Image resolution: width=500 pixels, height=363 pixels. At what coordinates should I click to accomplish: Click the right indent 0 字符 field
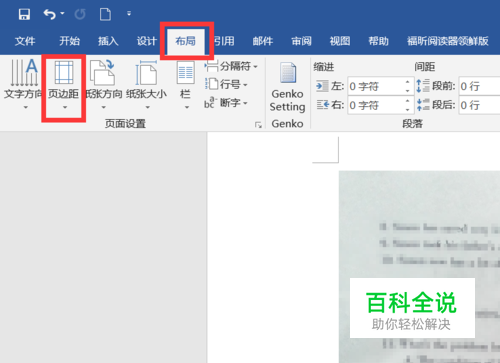(x=376, y=105)
